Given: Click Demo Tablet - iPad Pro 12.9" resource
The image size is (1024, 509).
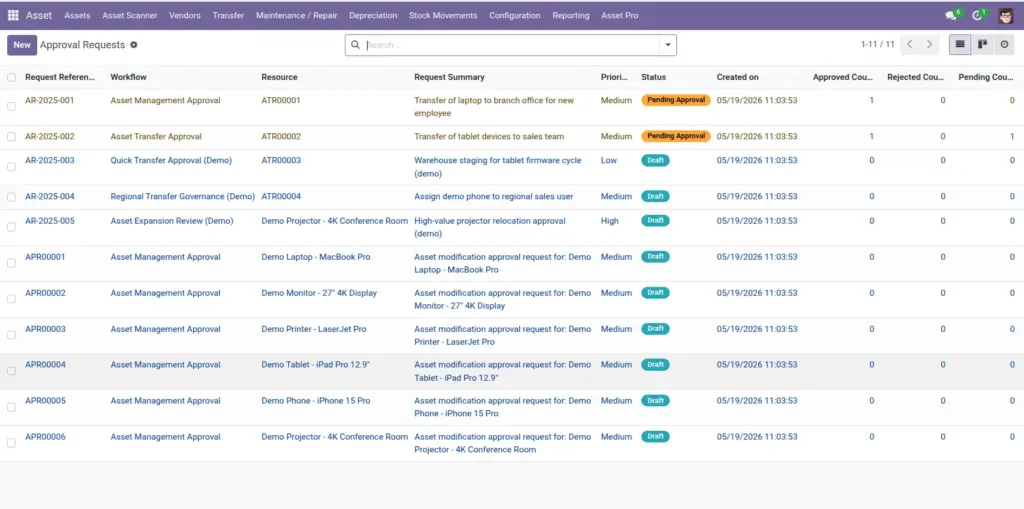Looking at the screenshot, I should [x=316, y=365].
